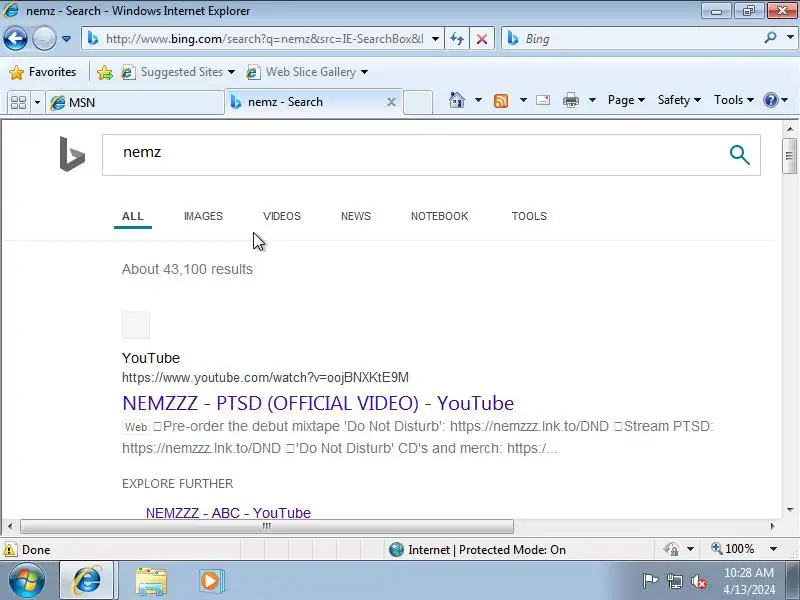Click the vertical scrollbar thumb
This screenshot has width=800, height=600.
click(790, 156)
